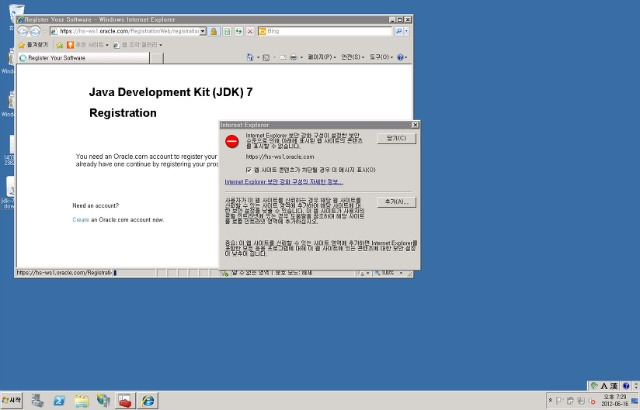The image size is (640, 410).
Task: Click the Forward navigation arrow in Internet Explorer
Action: (x=36, y=31)
